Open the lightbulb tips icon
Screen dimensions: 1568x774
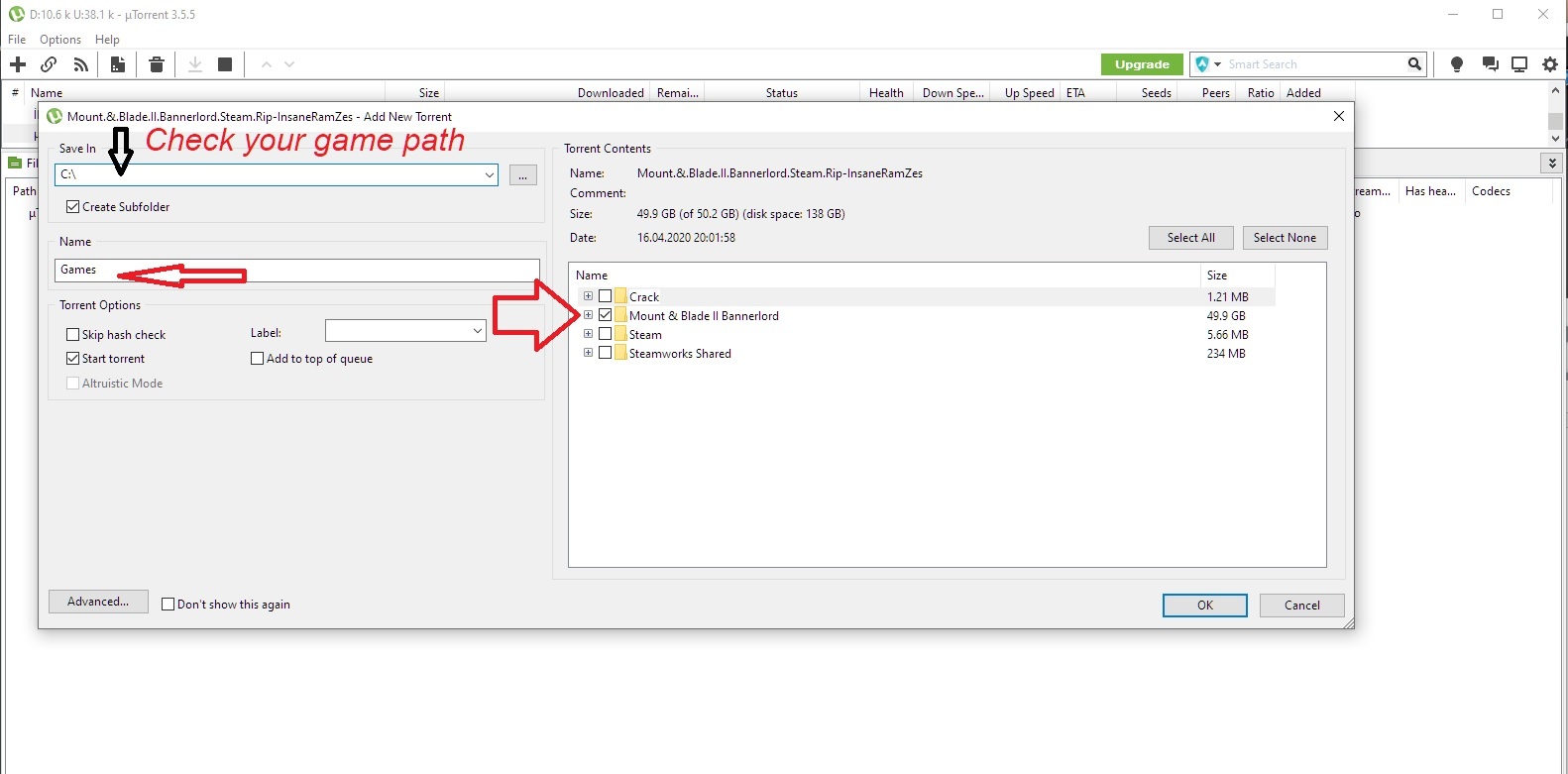1457,64
